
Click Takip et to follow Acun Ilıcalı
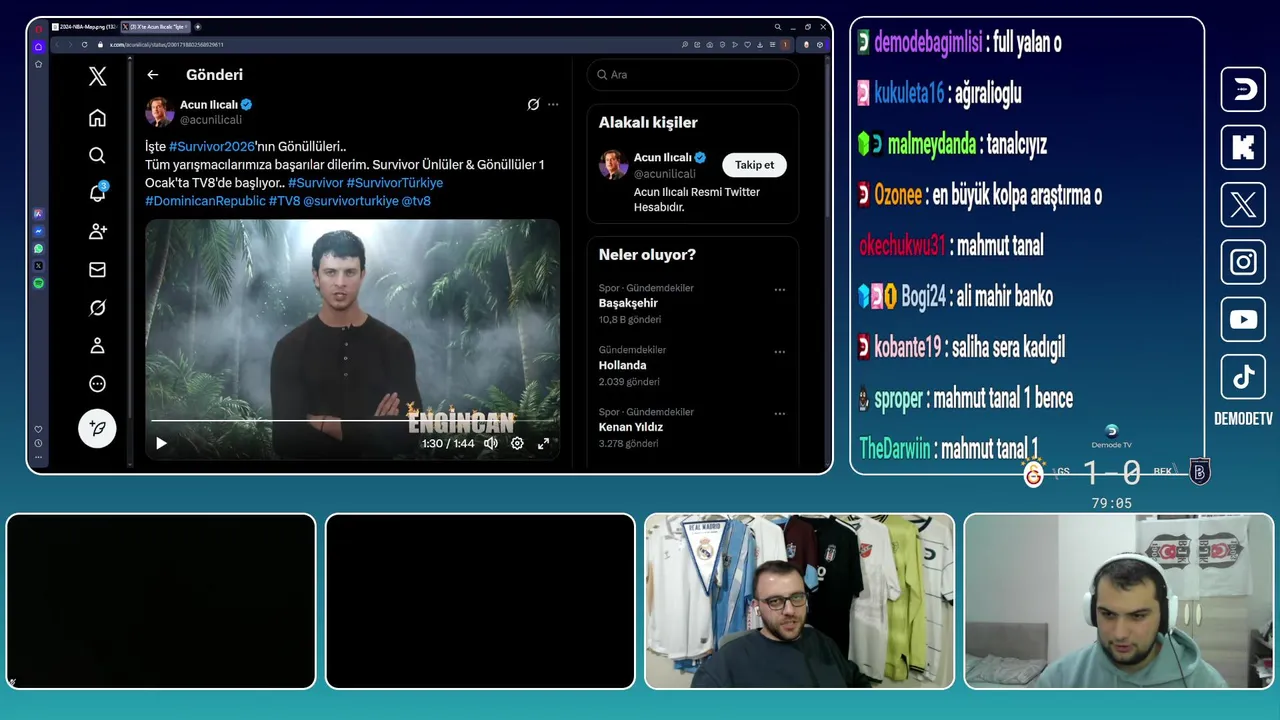pyautogui.click(x=754, y=165)
